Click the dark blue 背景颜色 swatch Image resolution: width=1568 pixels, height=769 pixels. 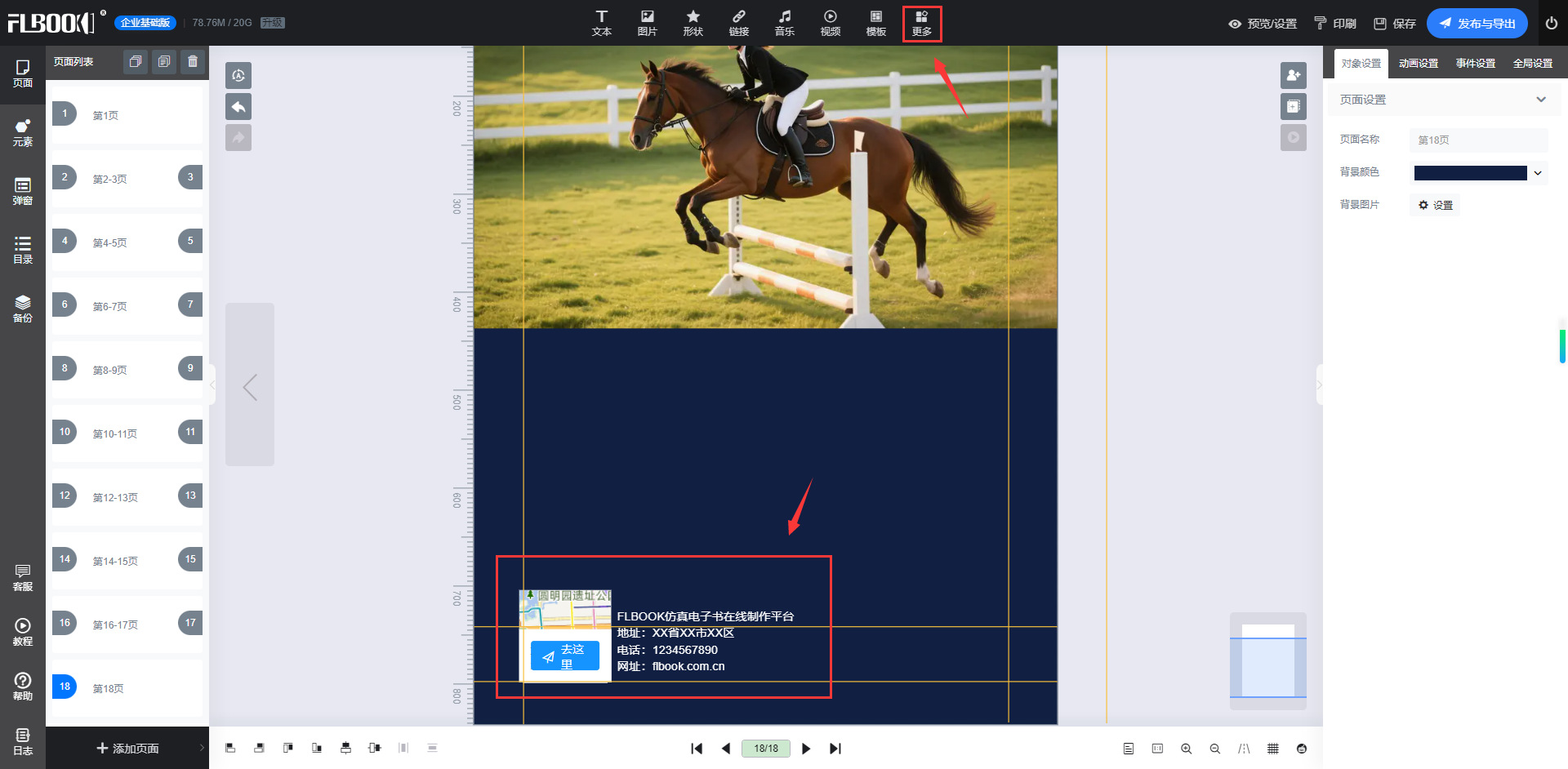(1470, 173)
